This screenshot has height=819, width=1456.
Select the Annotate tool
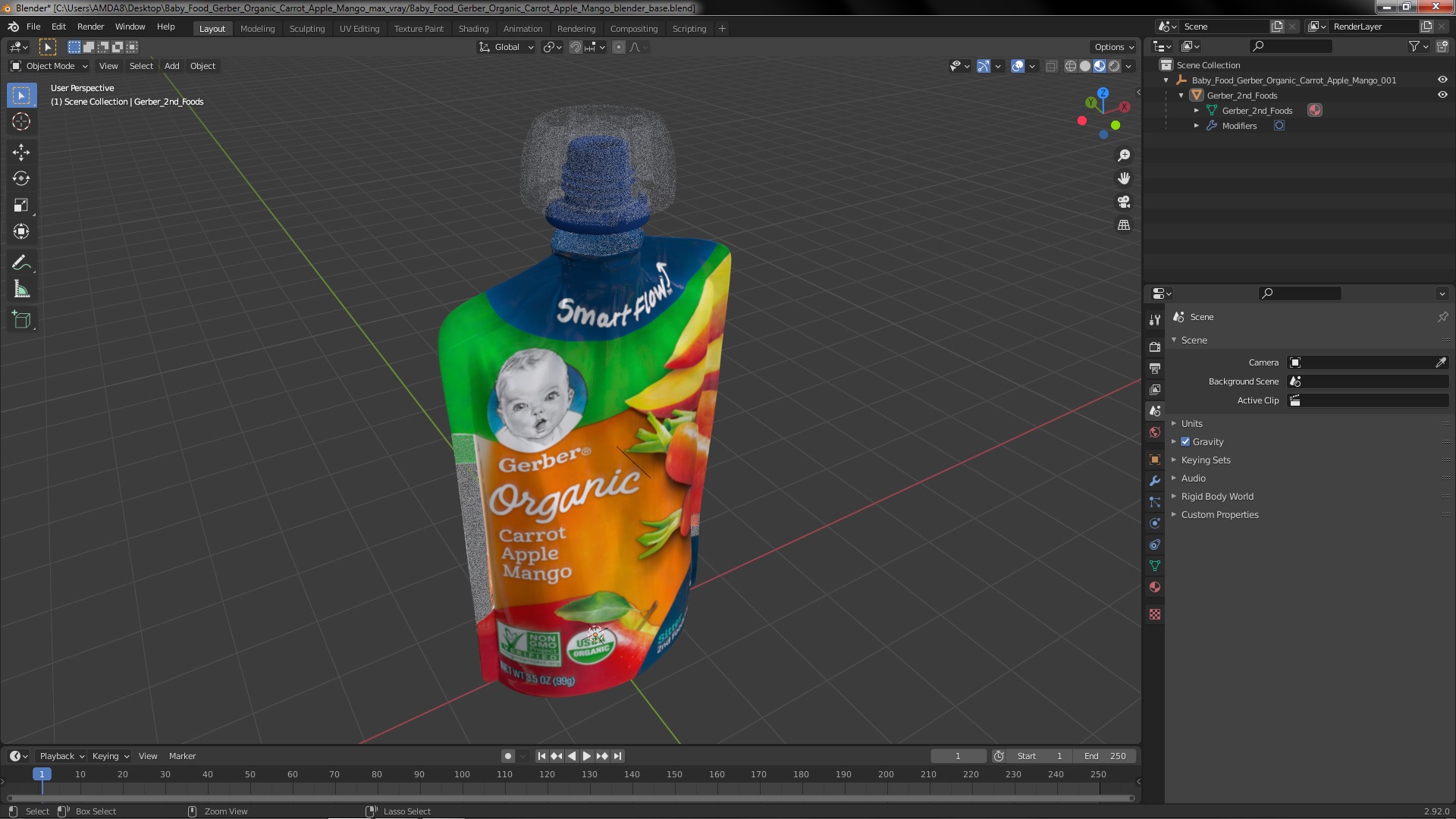pyautogui.click(x=21, y=263)
